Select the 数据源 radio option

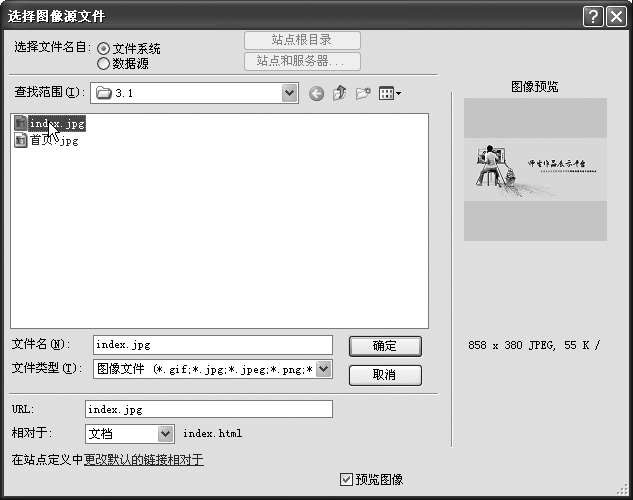coord(103,64)
